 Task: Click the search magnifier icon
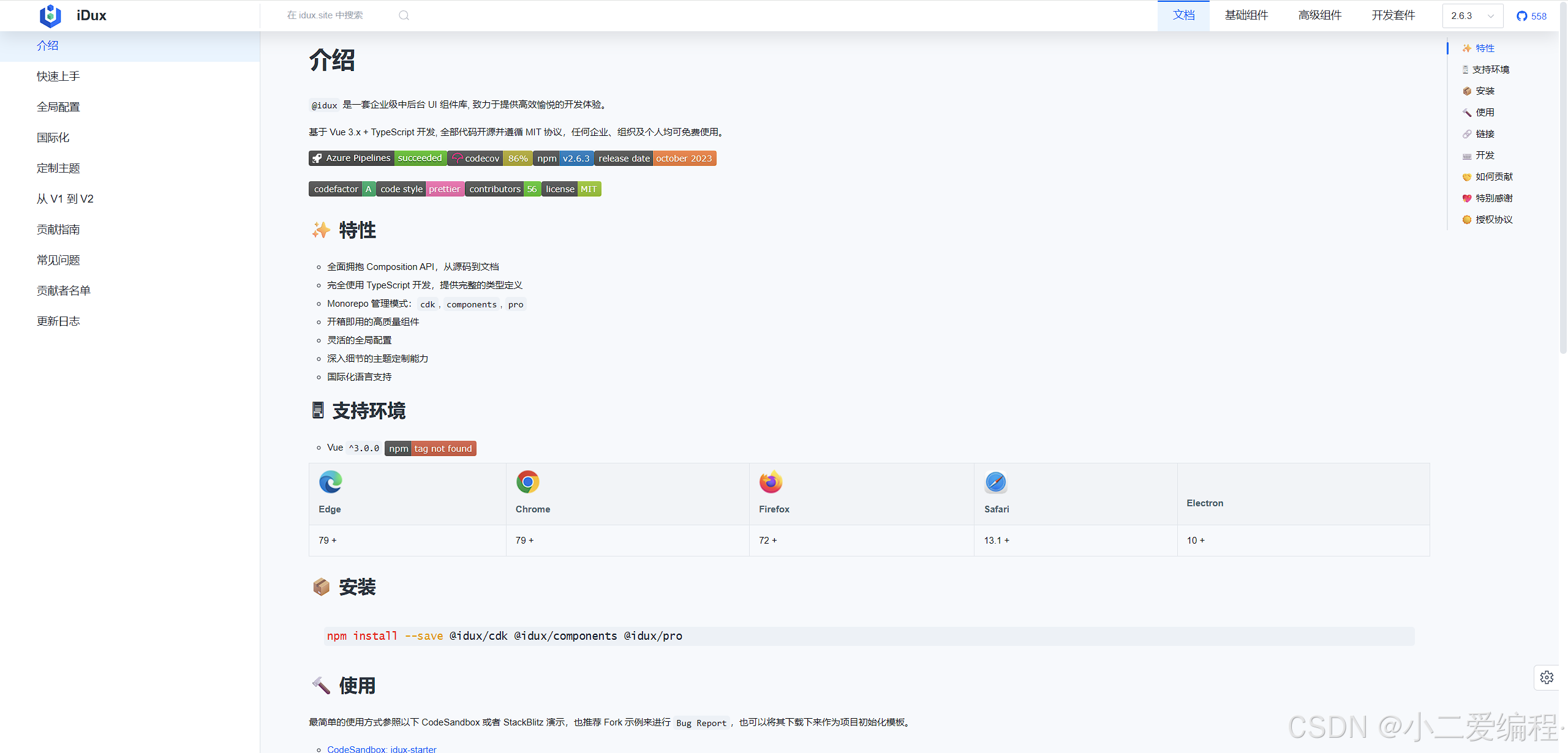404,15
